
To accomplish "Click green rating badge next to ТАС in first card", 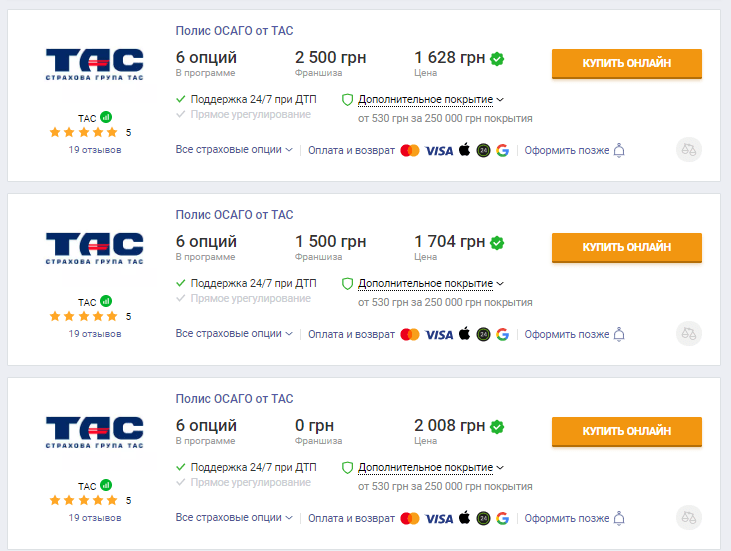I will coord(106,117).
